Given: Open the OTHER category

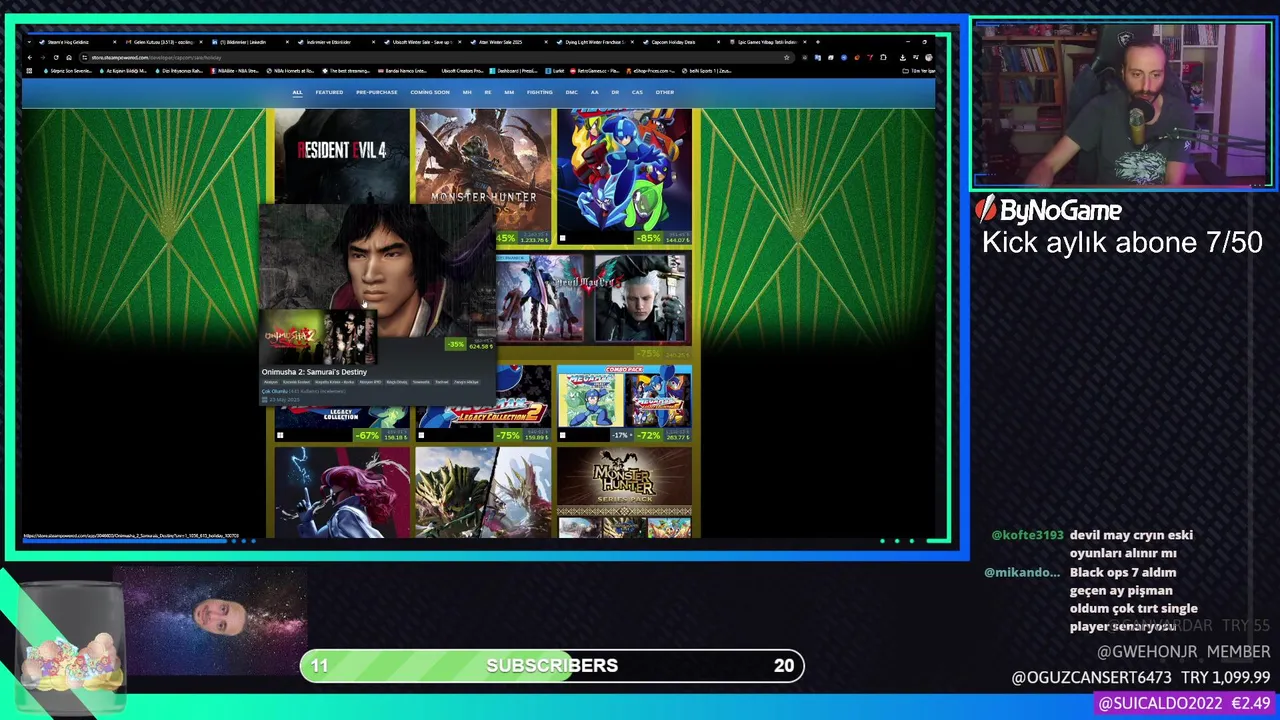Looking at the screenshot, I should 665,92.
